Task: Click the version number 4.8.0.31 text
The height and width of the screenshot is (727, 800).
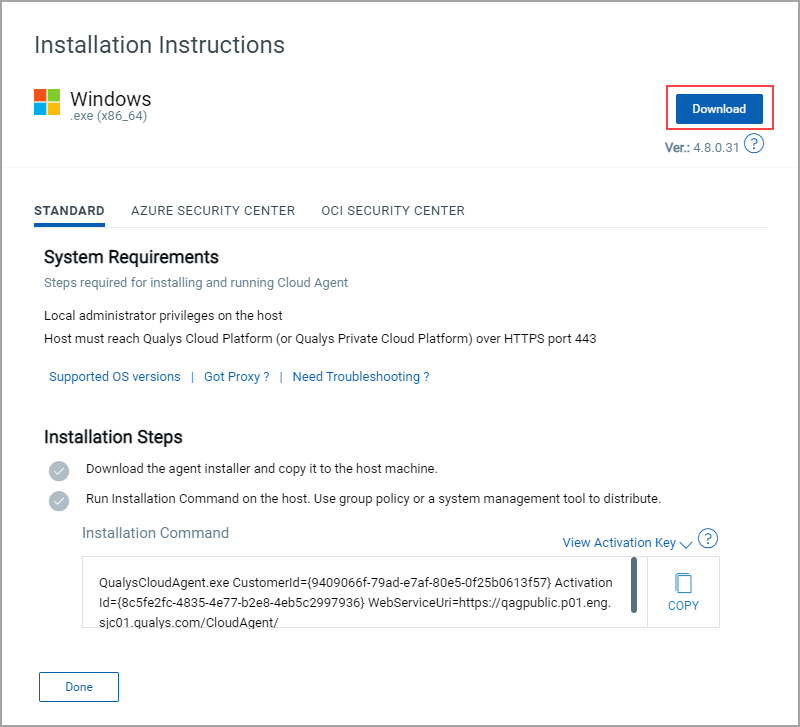Action: [716, 147]
